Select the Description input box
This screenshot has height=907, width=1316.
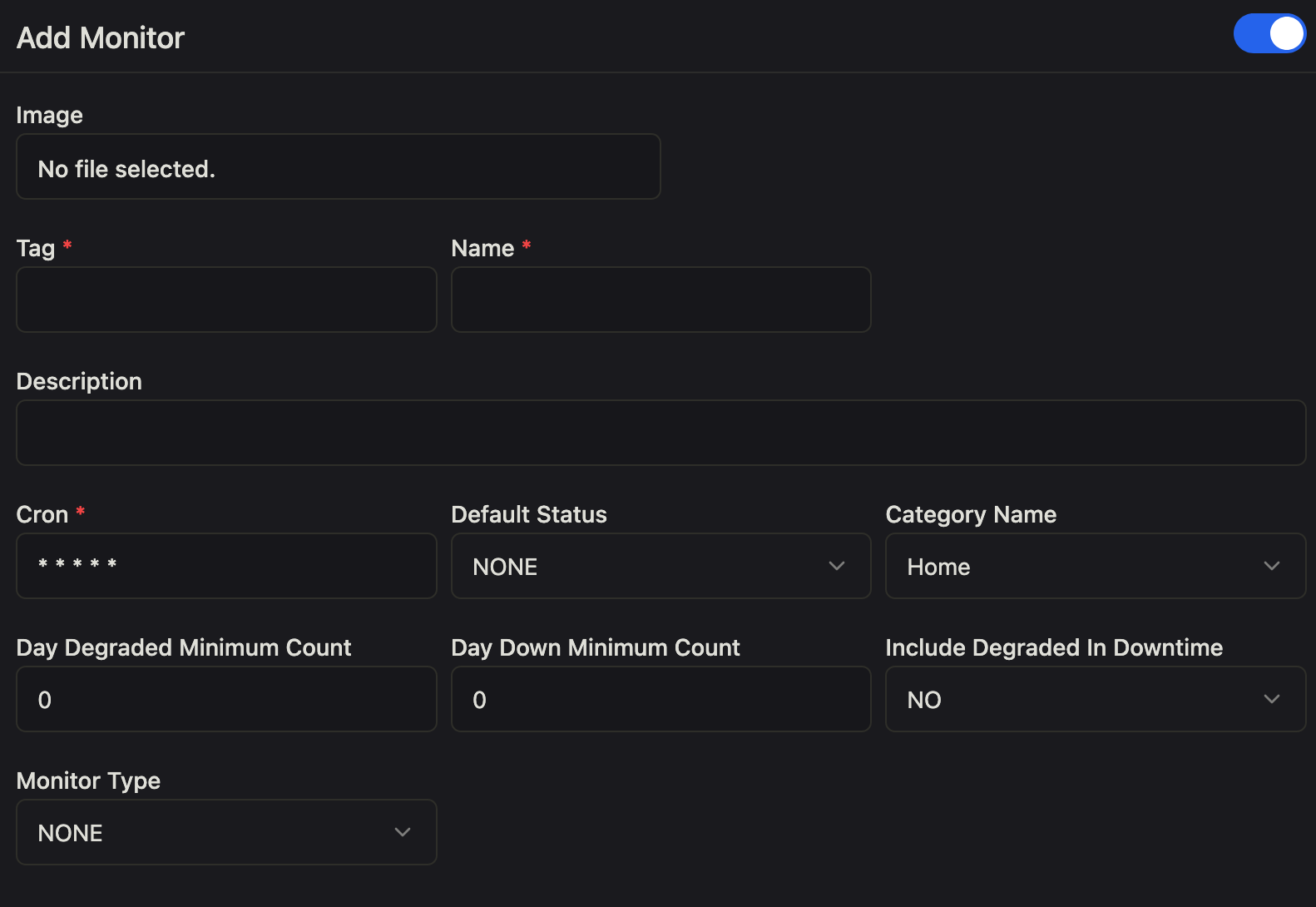(x=660, y=433)
